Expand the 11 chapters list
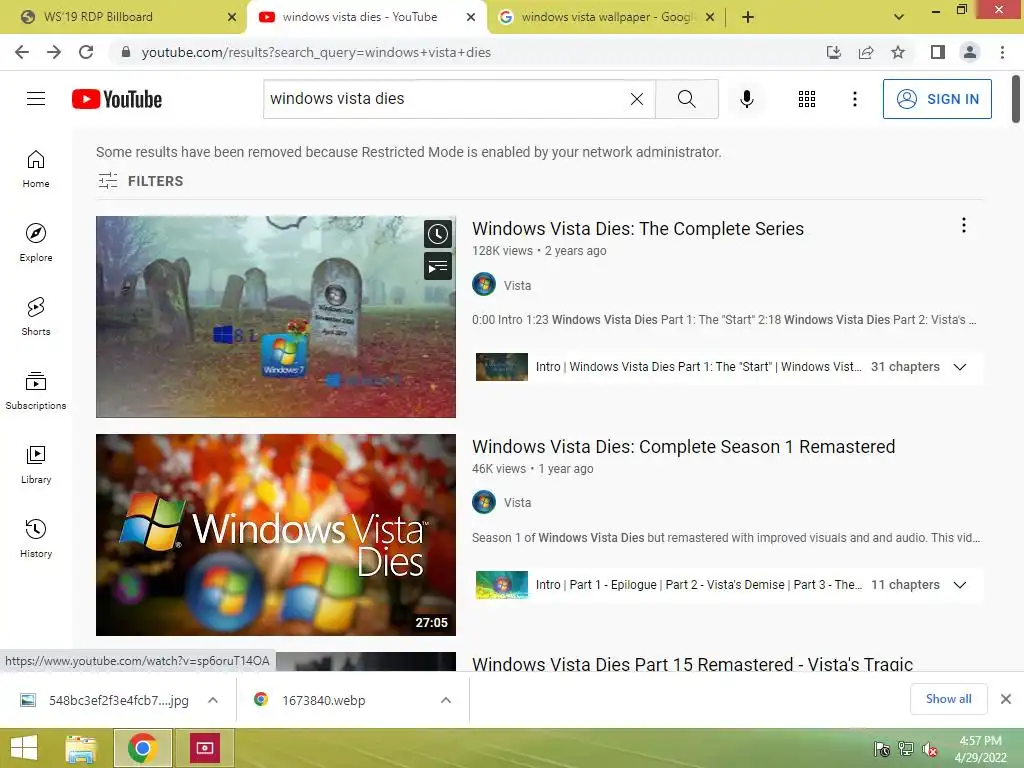Image resolution: width=1024 pixels, height=768 pixels. (959, 585)
